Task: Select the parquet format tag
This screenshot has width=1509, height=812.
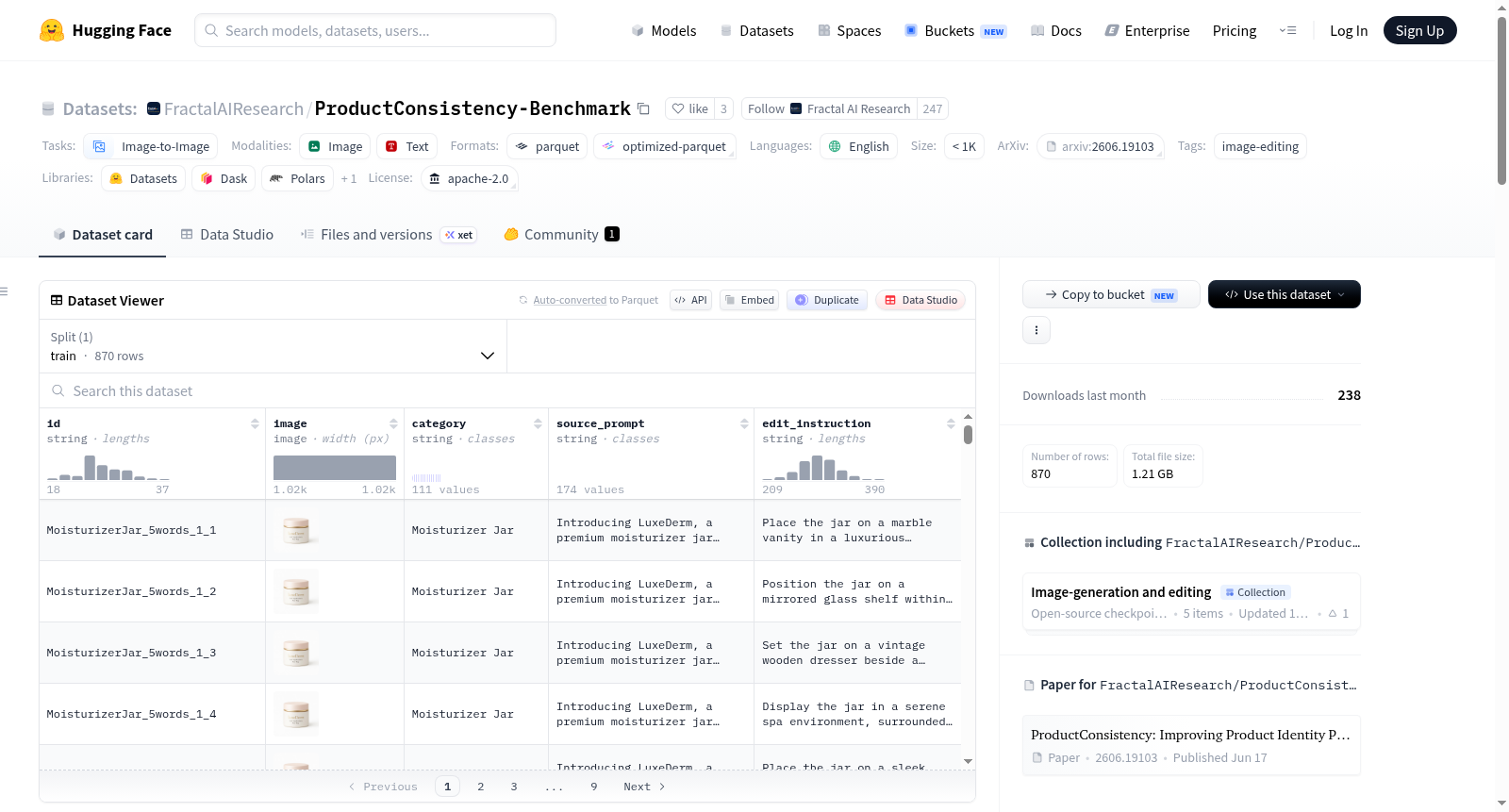Action: (547, 146)
